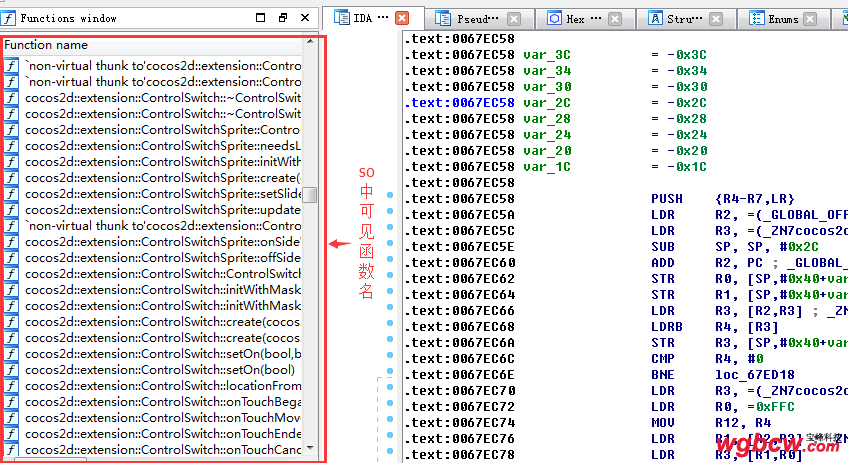The image size is (848, 463).
Task: Select ControlSwitch::ControlSwitch function row
Action: tap(152, 274)
